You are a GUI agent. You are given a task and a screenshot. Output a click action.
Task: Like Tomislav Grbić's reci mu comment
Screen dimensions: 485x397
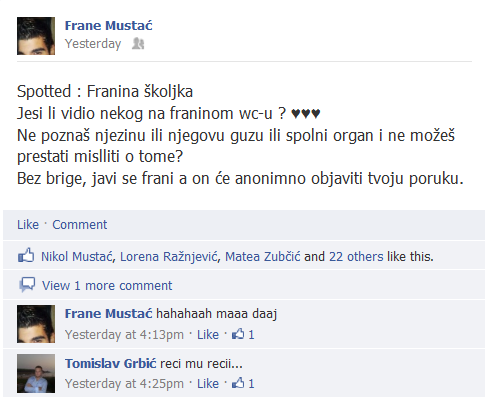coord(208,384)
